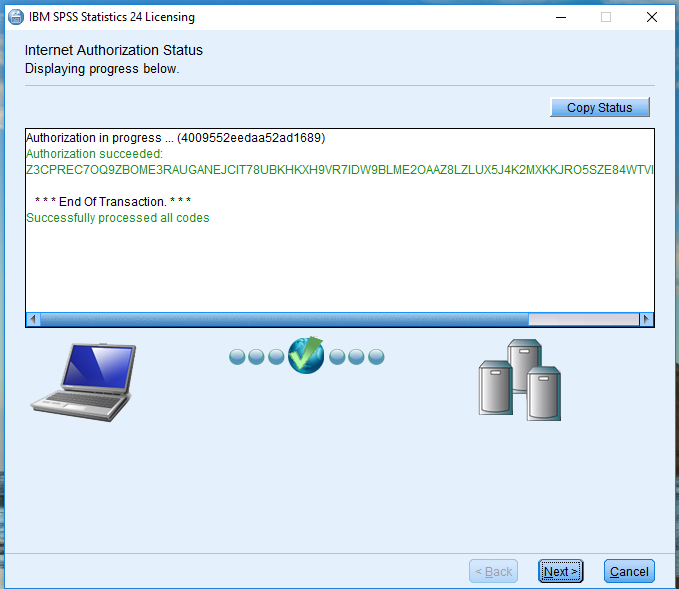Click '* * * End Of Transaction. * * *' line
This screenshot has width=679, height=589.
coord(113,201)
